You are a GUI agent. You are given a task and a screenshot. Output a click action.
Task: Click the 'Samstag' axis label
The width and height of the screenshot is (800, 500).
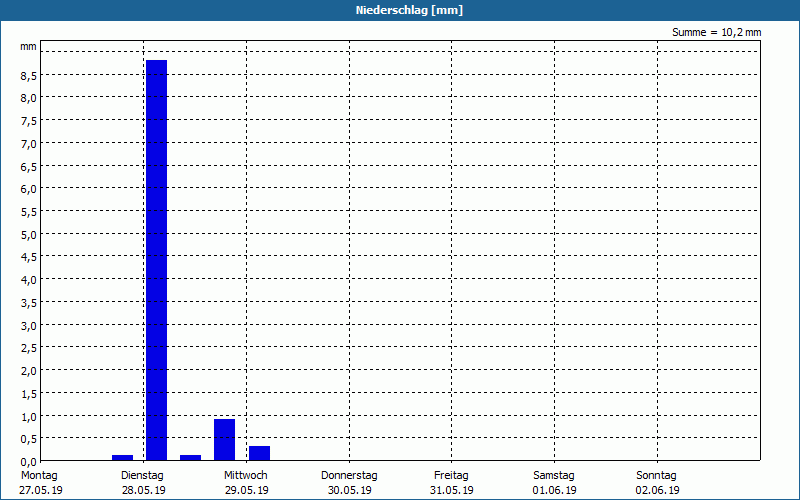coord(554,476)
